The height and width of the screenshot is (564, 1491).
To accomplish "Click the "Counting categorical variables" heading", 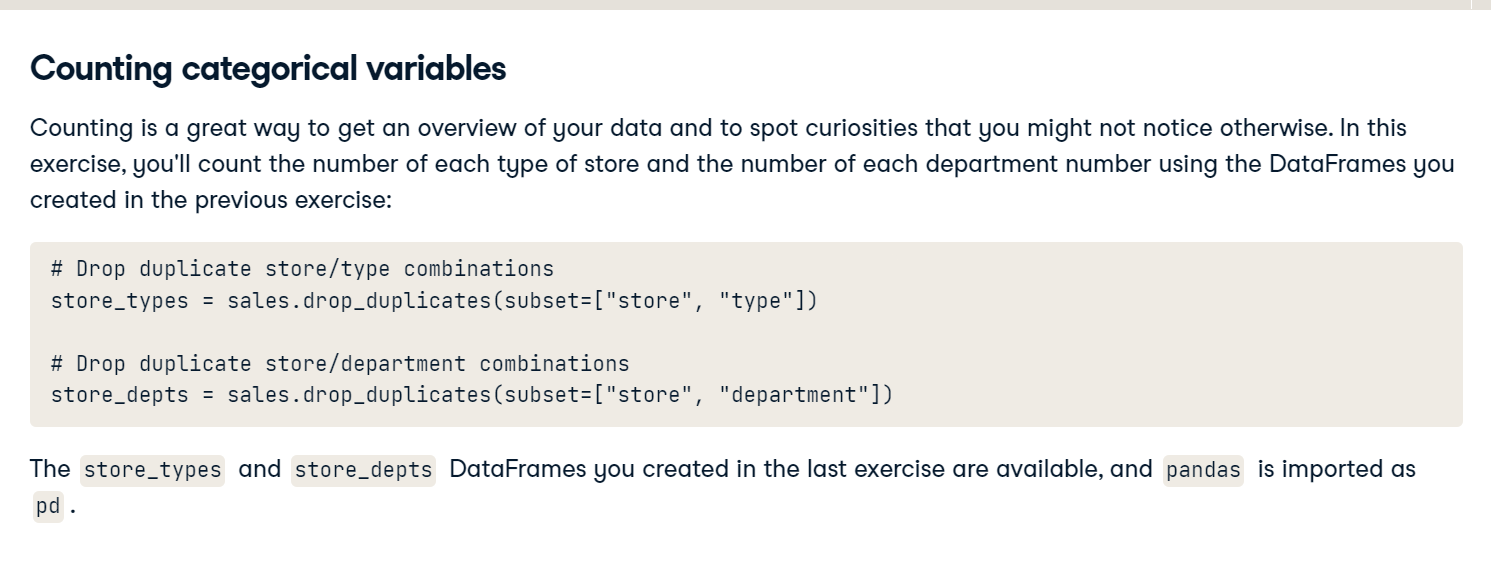I will click(x=268, y=69).
